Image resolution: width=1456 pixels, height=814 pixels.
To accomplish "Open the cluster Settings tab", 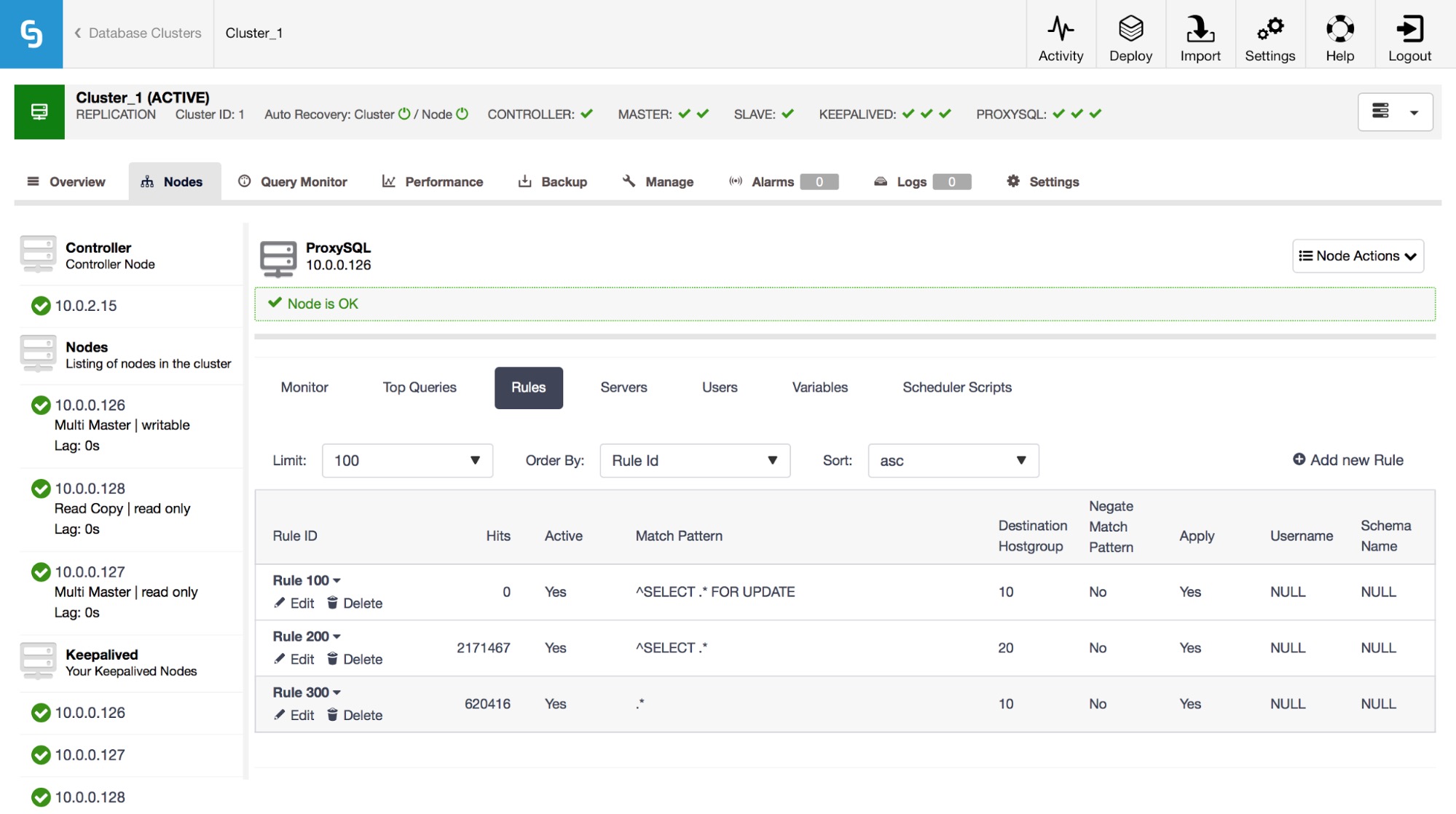I will click(x=1042, y=181).
